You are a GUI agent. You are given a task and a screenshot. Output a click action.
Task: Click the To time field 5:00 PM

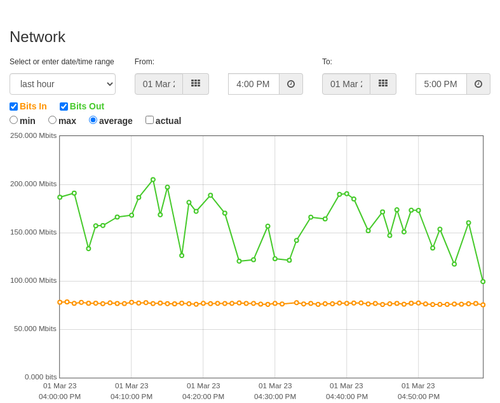(441, 84)
